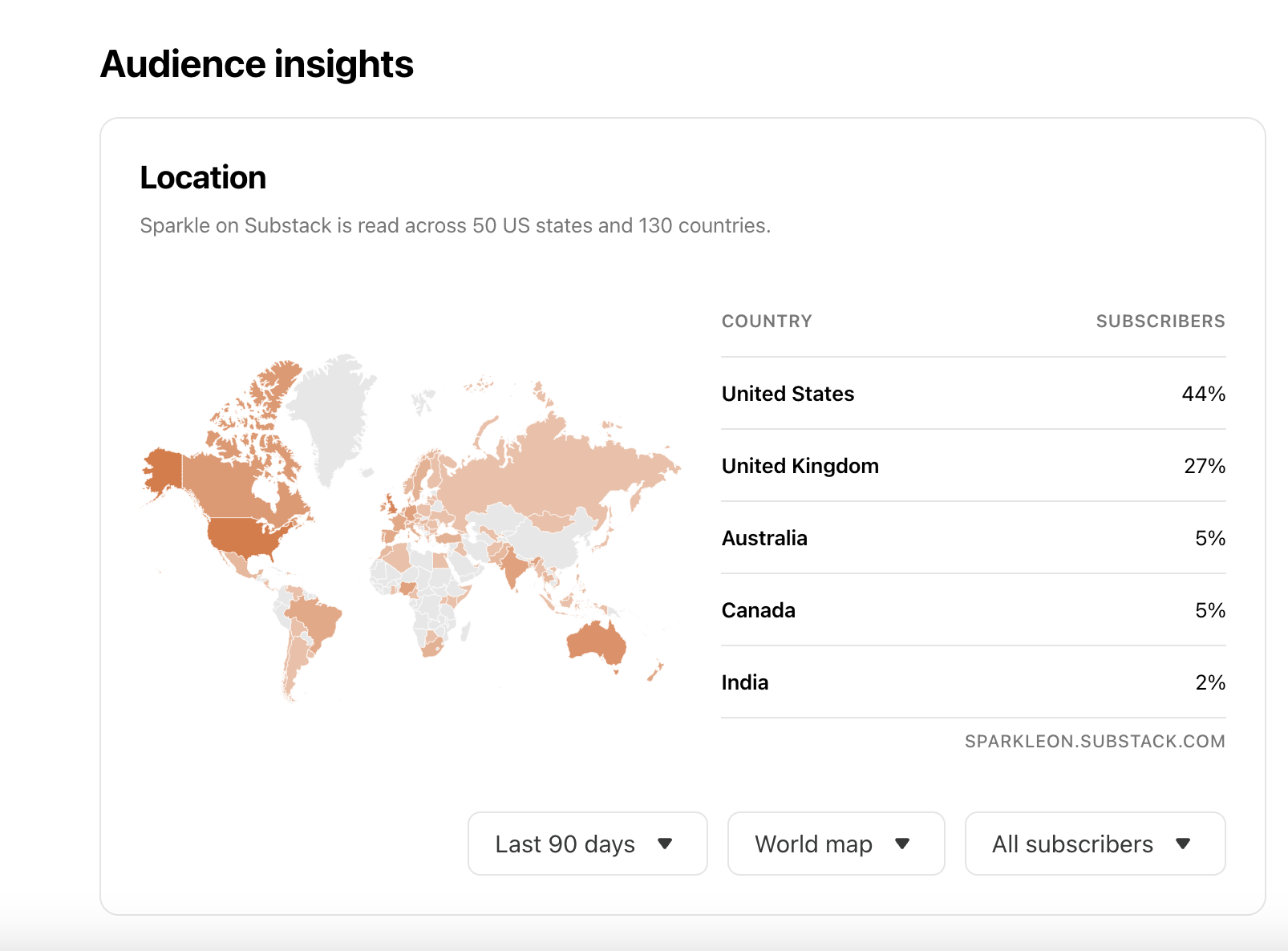Viewport: 1288px width, 951px height.
Task: Click Alaska on the world map
Action: pos(164,469)
